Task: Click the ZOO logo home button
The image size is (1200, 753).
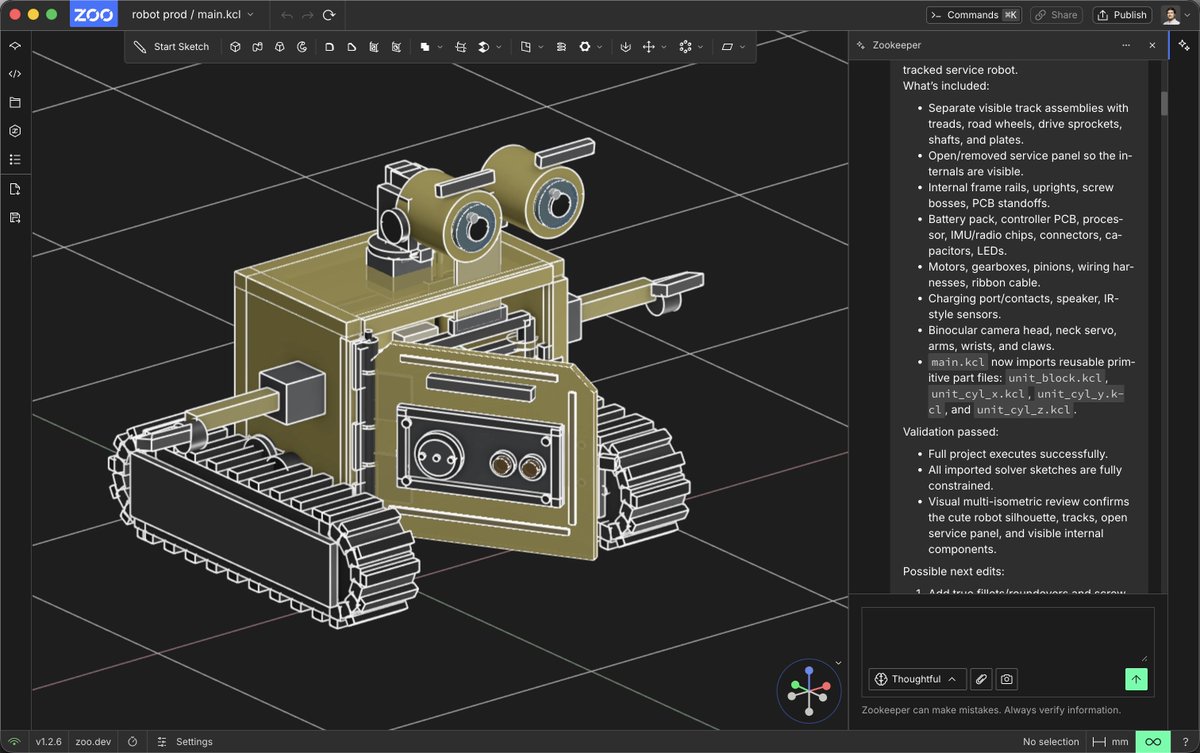Action: [x=94, y=15]
